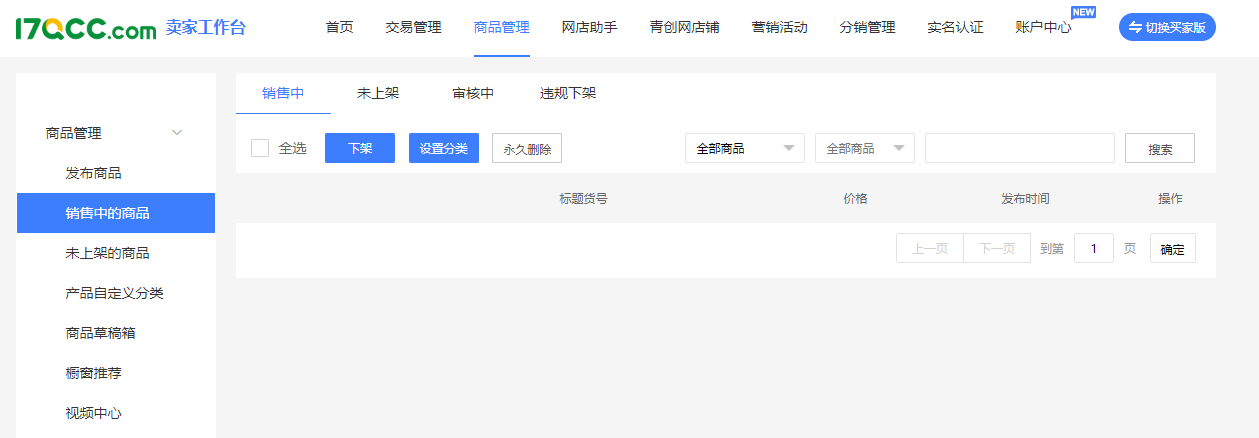Open the first 全部商品 dropdown
Image resolution: width=1259 pixels, height=438 pixels.
pyautogui.click(x=744, y=148)
